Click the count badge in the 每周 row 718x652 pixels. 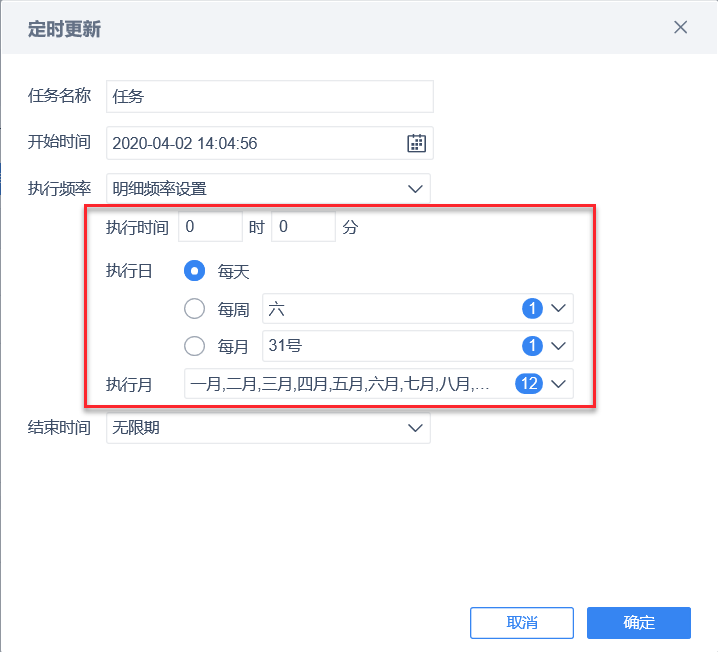(x=532, y=309)
